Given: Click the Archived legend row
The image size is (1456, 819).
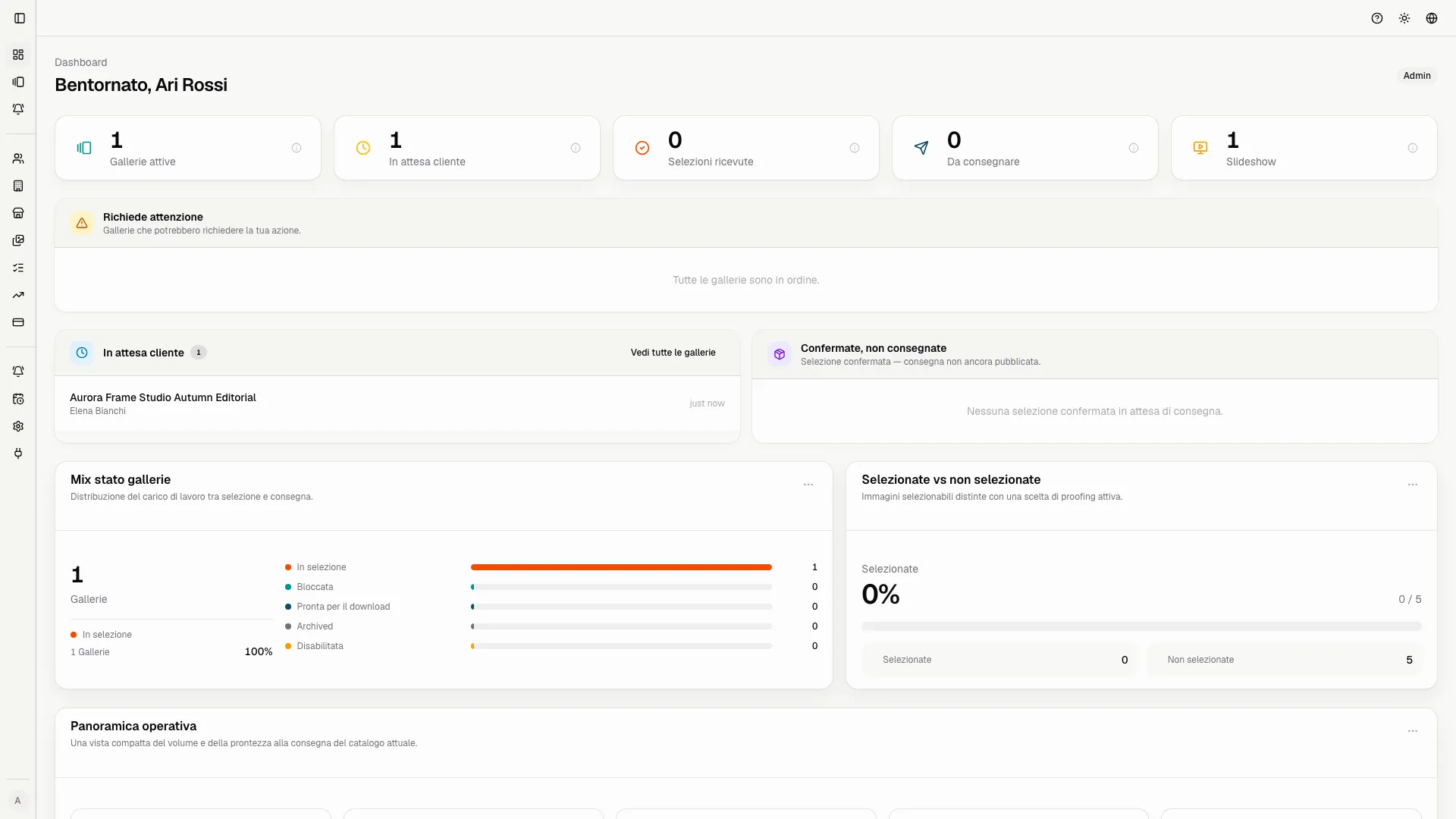Looking at the screenshot, I should pos(551,626).
